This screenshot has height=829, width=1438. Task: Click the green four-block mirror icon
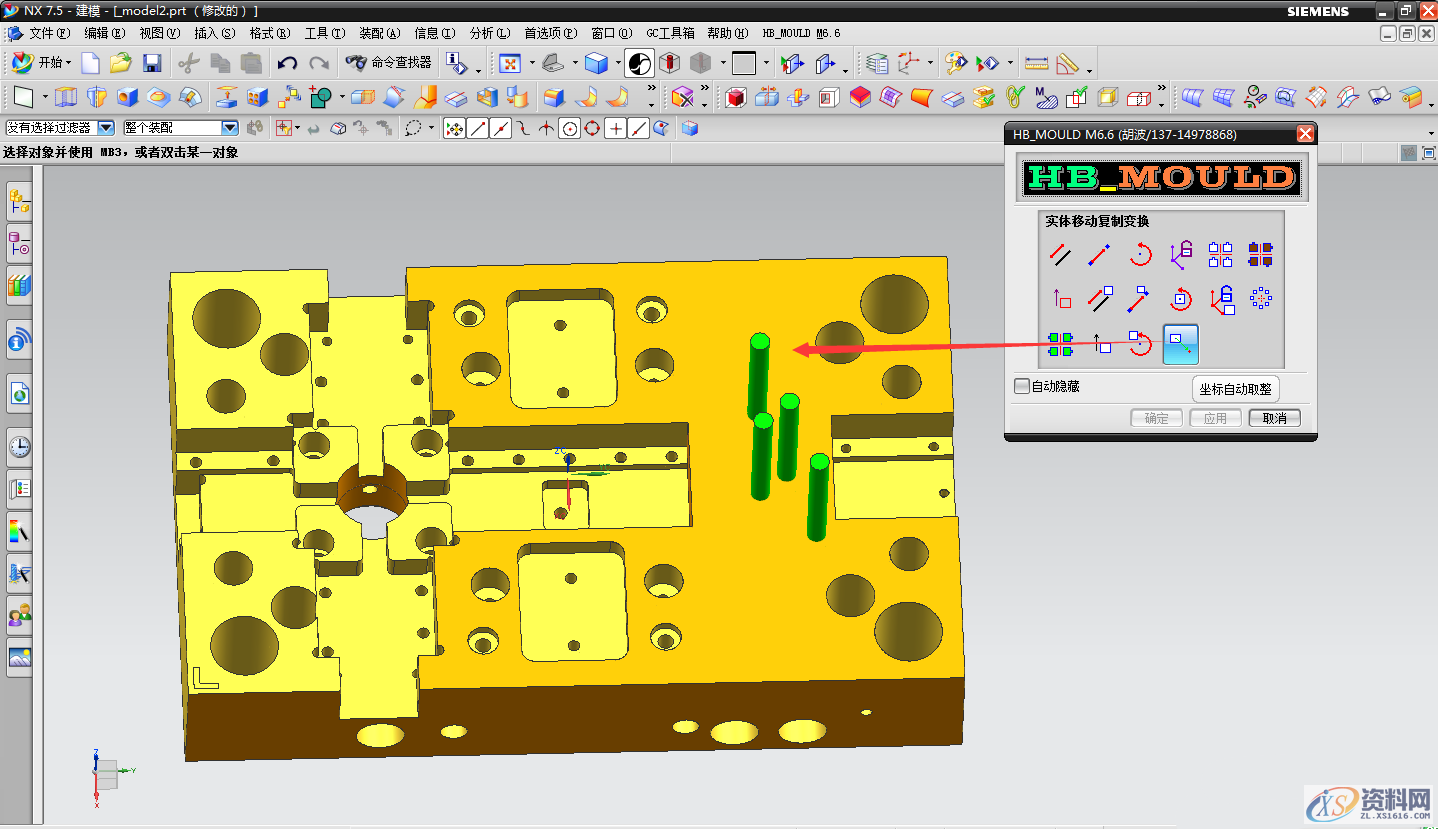1060,344
